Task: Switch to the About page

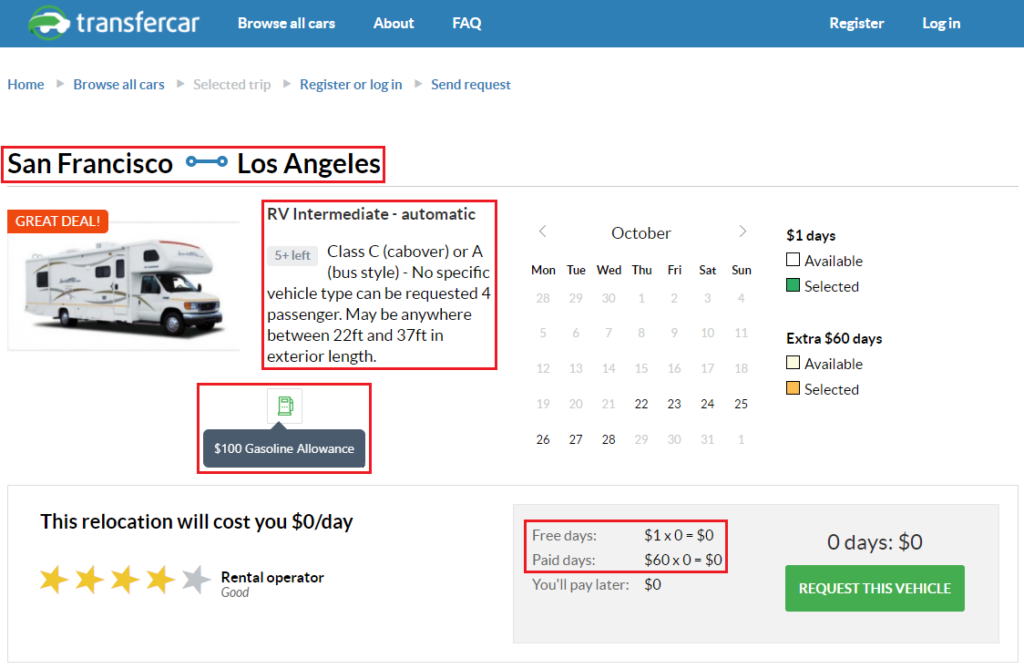Action: coord(393,23)
